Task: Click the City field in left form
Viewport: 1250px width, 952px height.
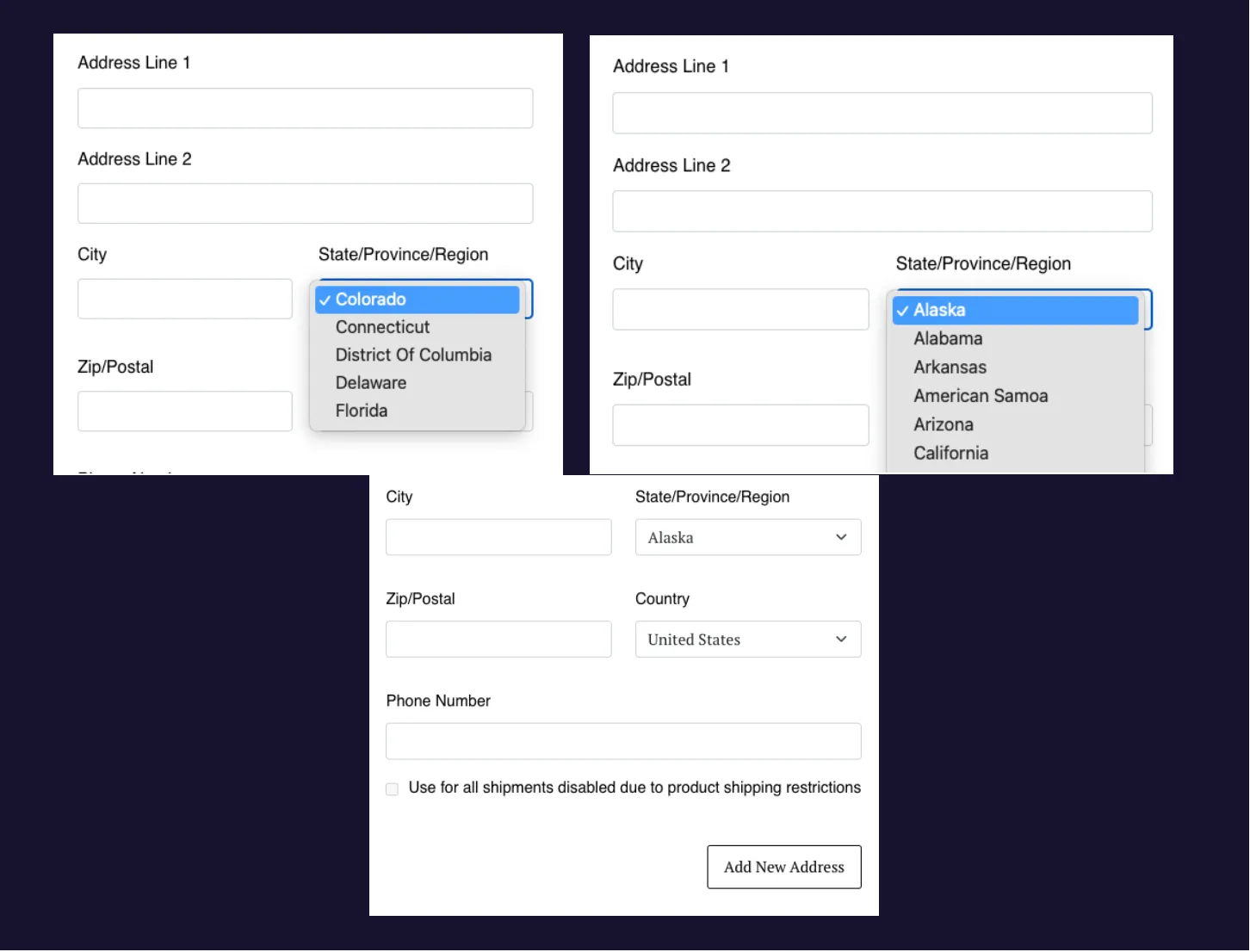Action: click(185, 299)
